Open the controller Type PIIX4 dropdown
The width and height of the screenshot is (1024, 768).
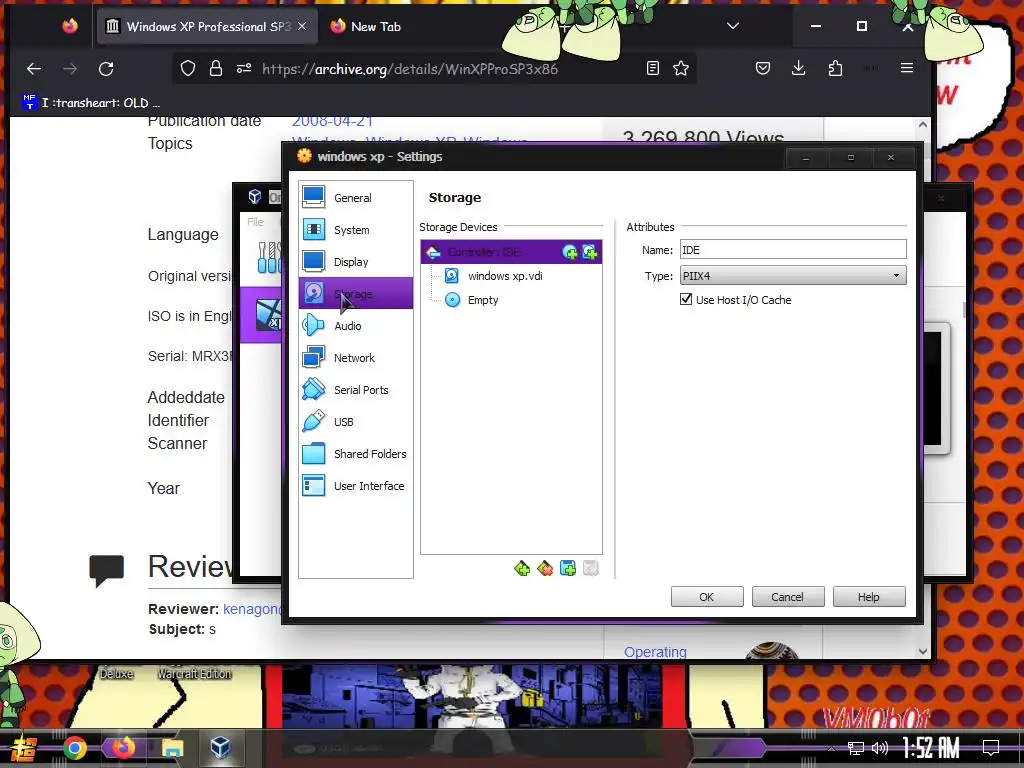[x=793, y=276]
